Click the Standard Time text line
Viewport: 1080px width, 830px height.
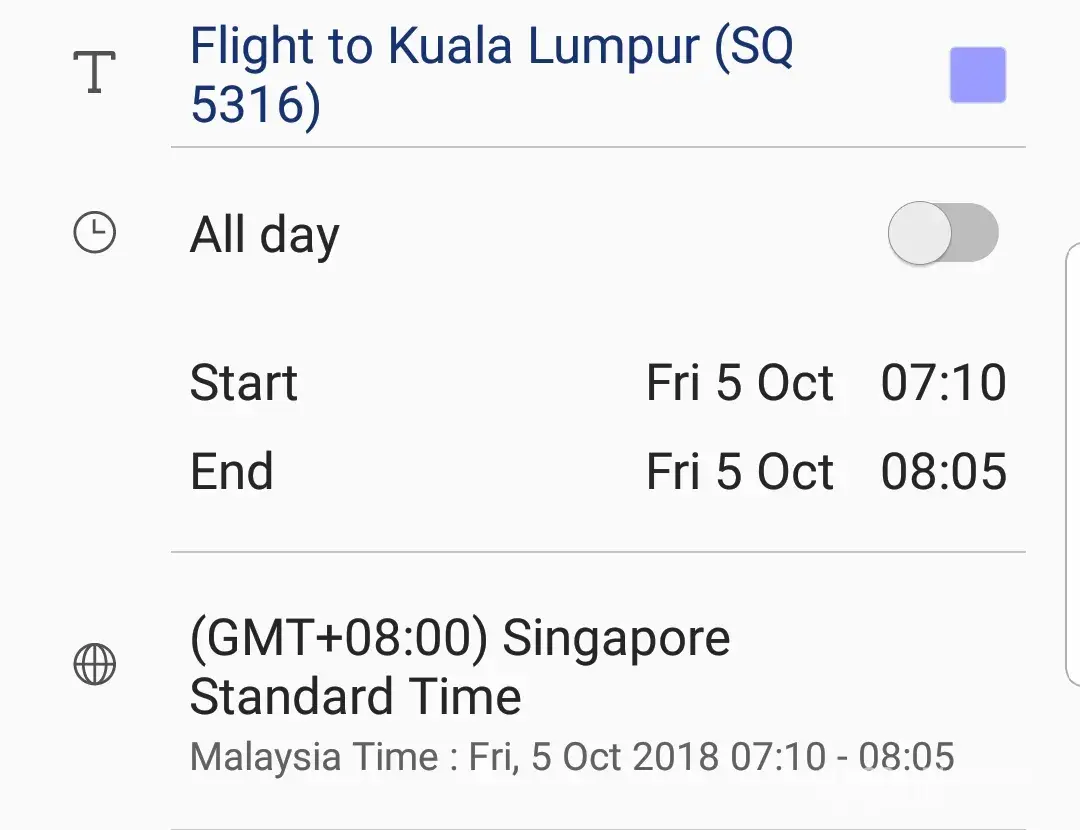[x=355, y=697]
